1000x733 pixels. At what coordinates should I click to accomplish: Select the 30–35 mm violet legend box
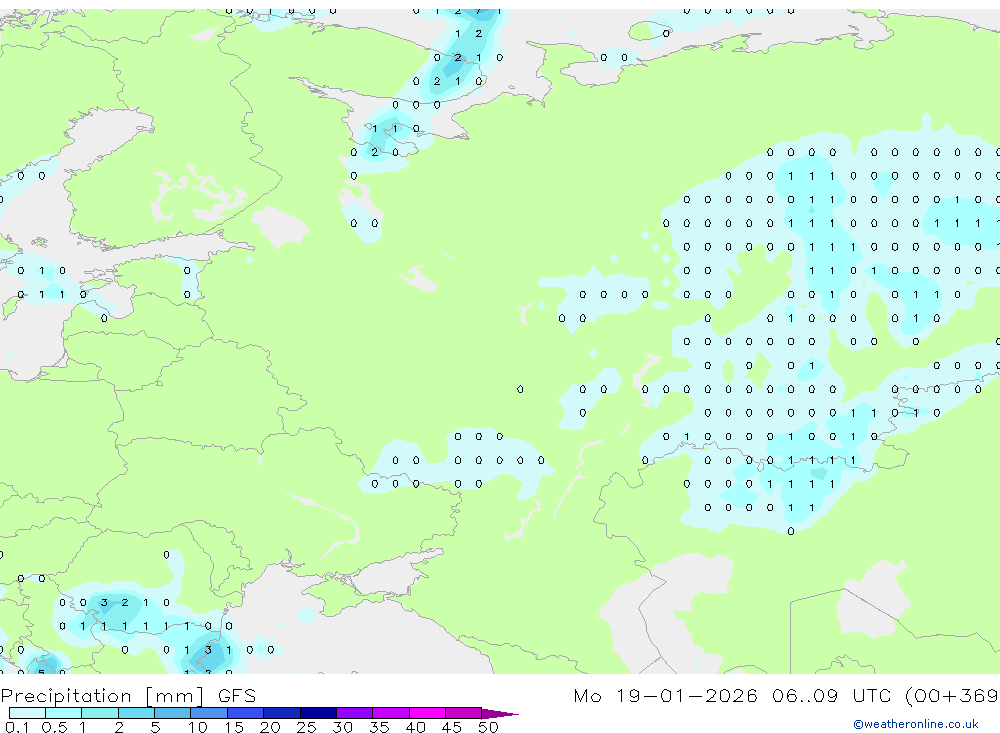tap(355, 713)
